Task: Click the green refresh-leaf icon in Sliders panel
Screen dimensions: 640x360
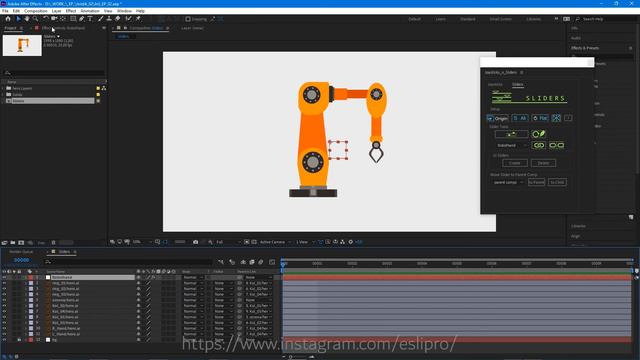Action: pos(539,134)
